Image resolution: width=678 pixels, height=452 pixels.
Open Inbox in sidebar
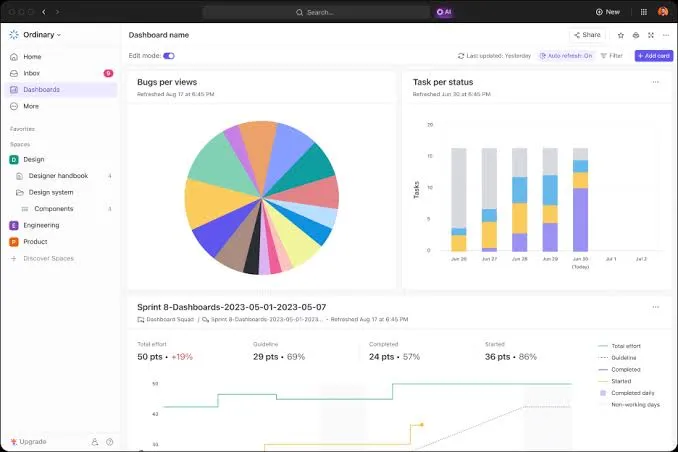coord(61,73)
